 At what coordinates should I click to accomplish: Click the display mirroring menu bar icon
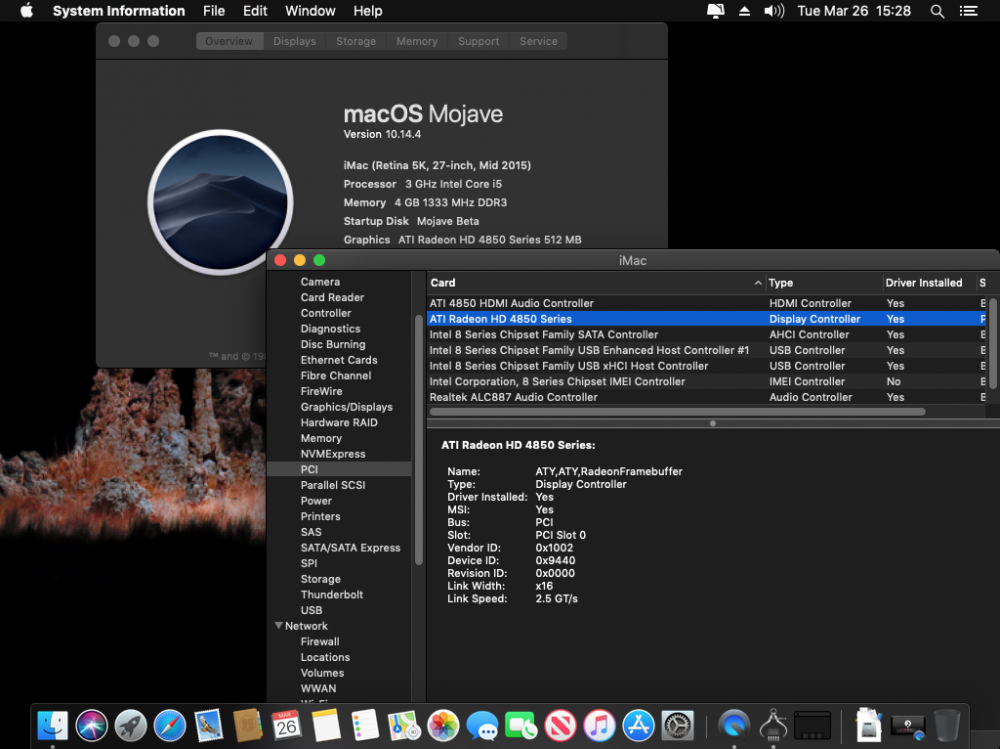coord(716,11)
